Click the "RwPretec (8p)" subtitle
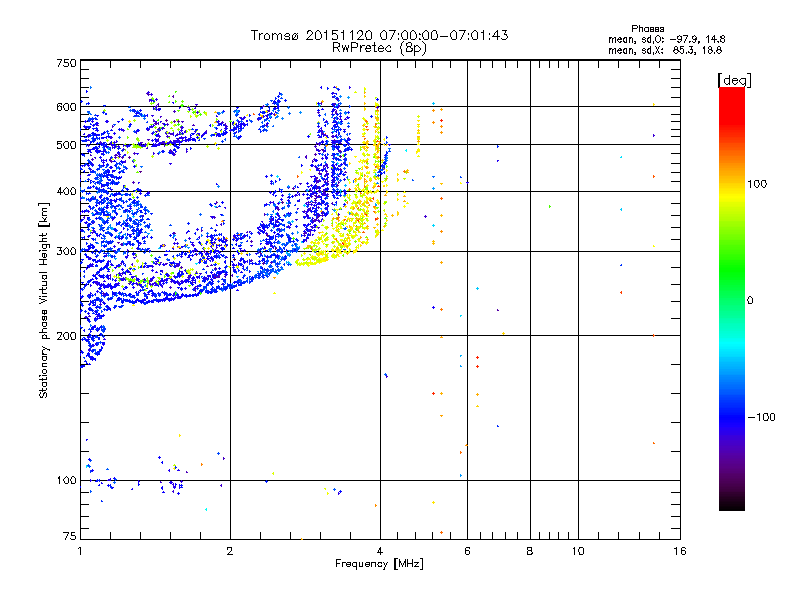800x600 pixels. pos(379,48)
